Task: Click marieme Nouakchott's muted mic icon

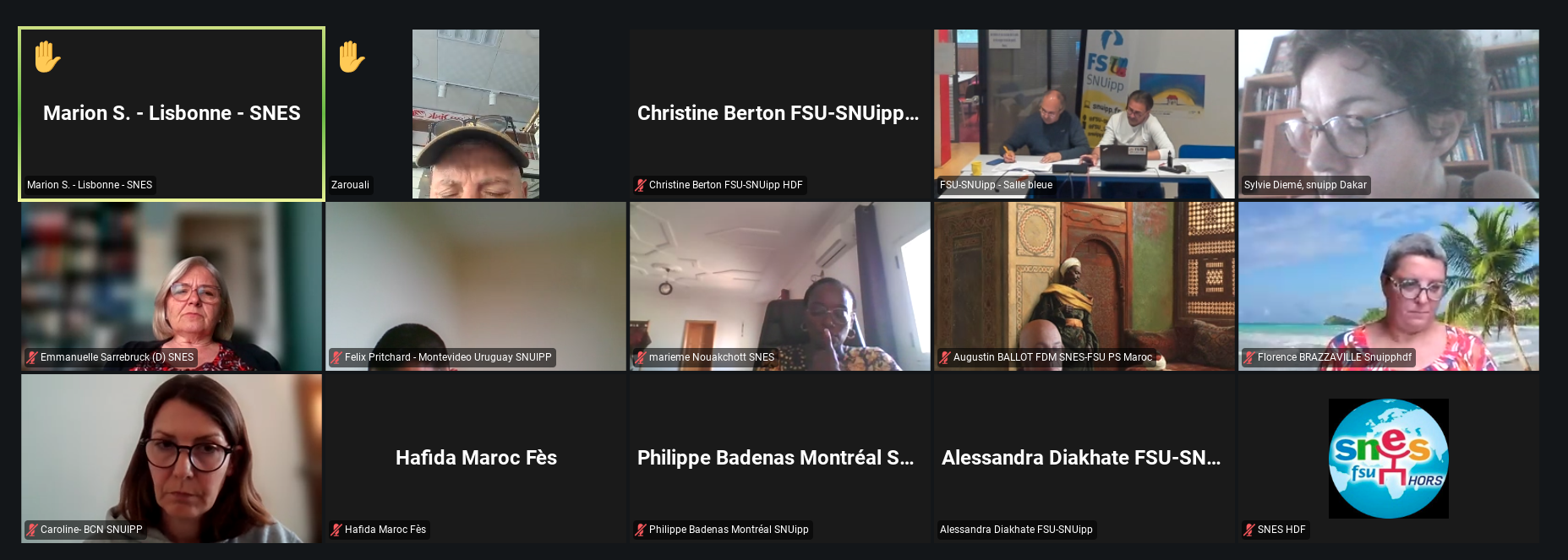Action: tap(641, 357)
